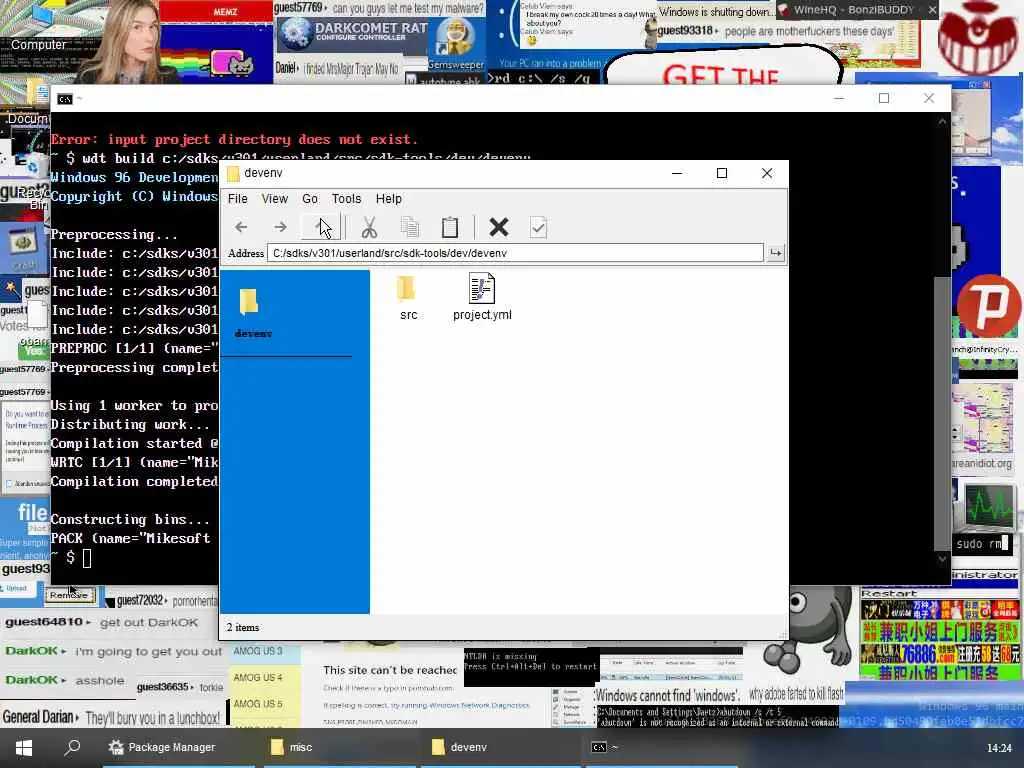Minimize the devenv explorer window
This screenshot has width=1024, height=768.
pos(677,173)
